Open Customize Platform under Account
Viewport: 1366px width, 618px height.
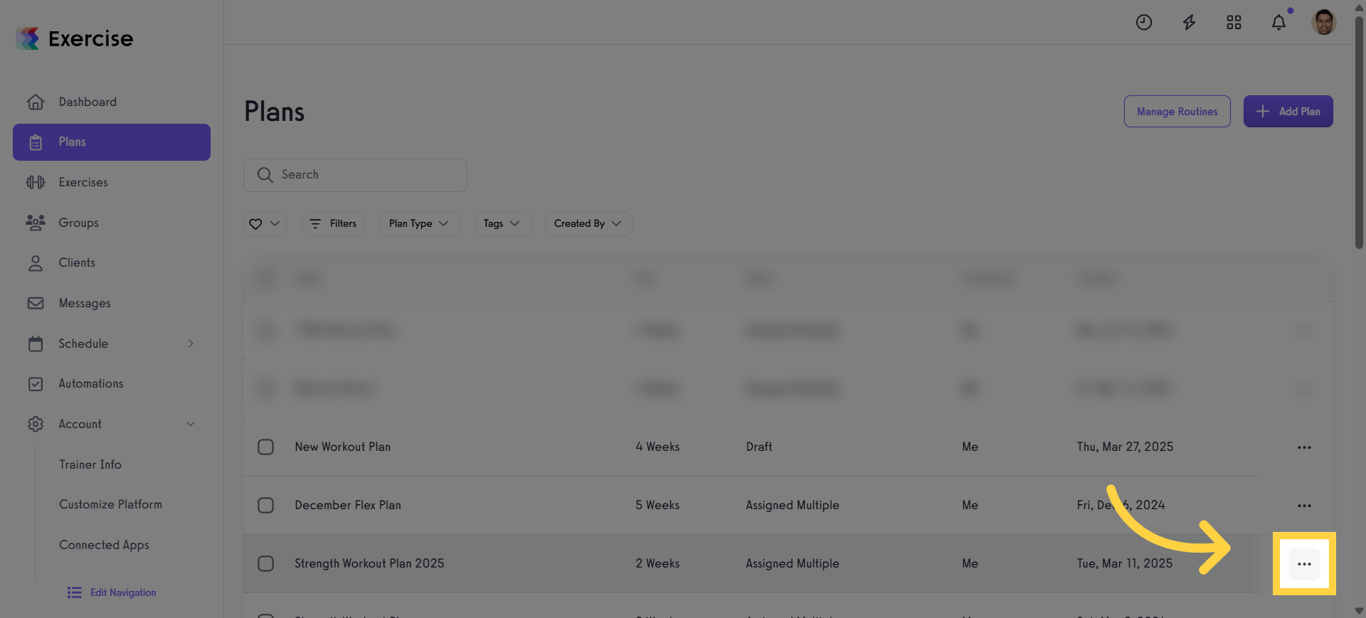click(x=110, y=505)
